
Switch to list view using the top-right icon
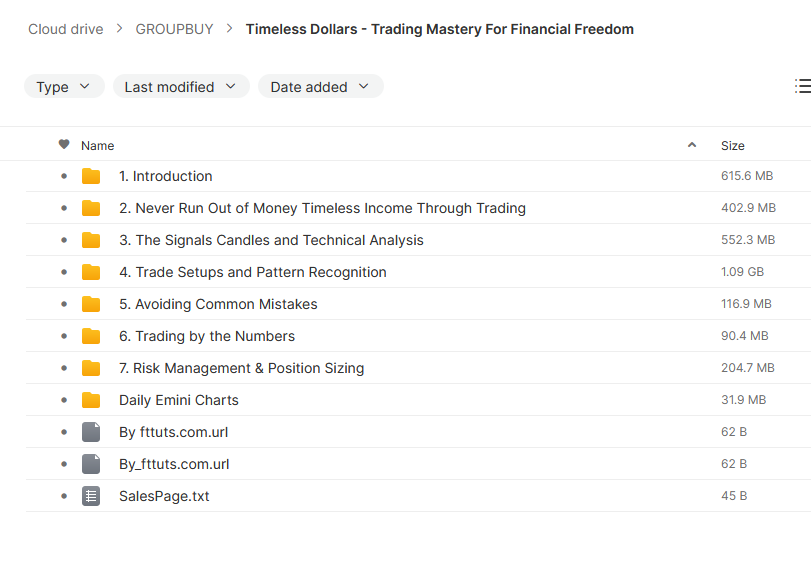[x=803, y=86]
